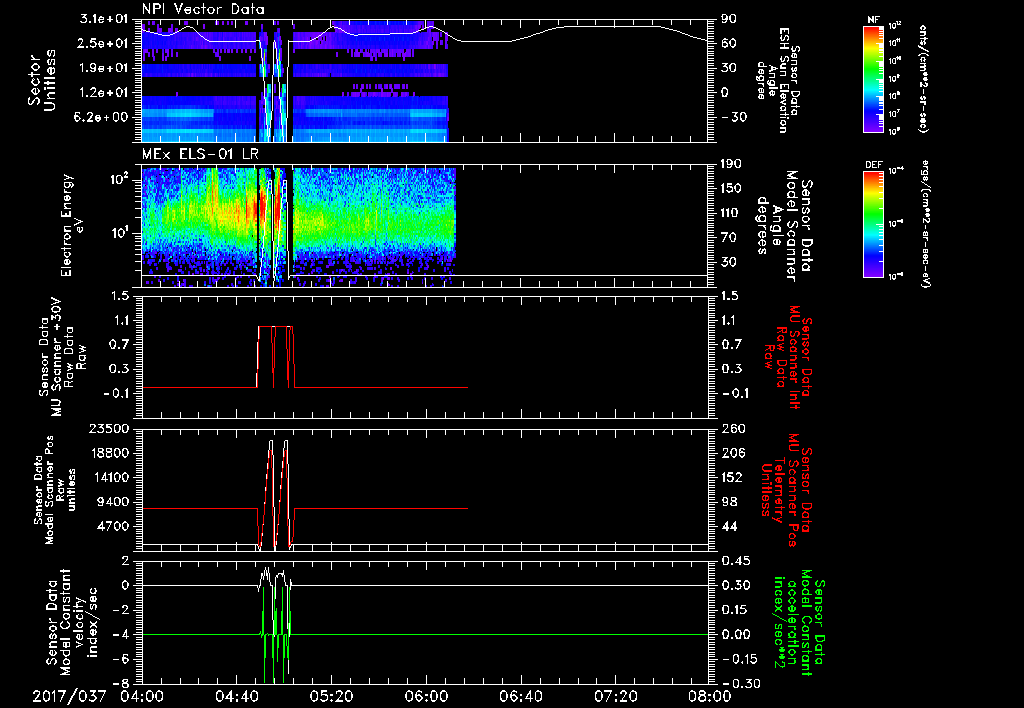The image size is (1024, 708).
Task: Click the red "MU Scanner Pos Telemetry" label
Action: pos(786,490)
